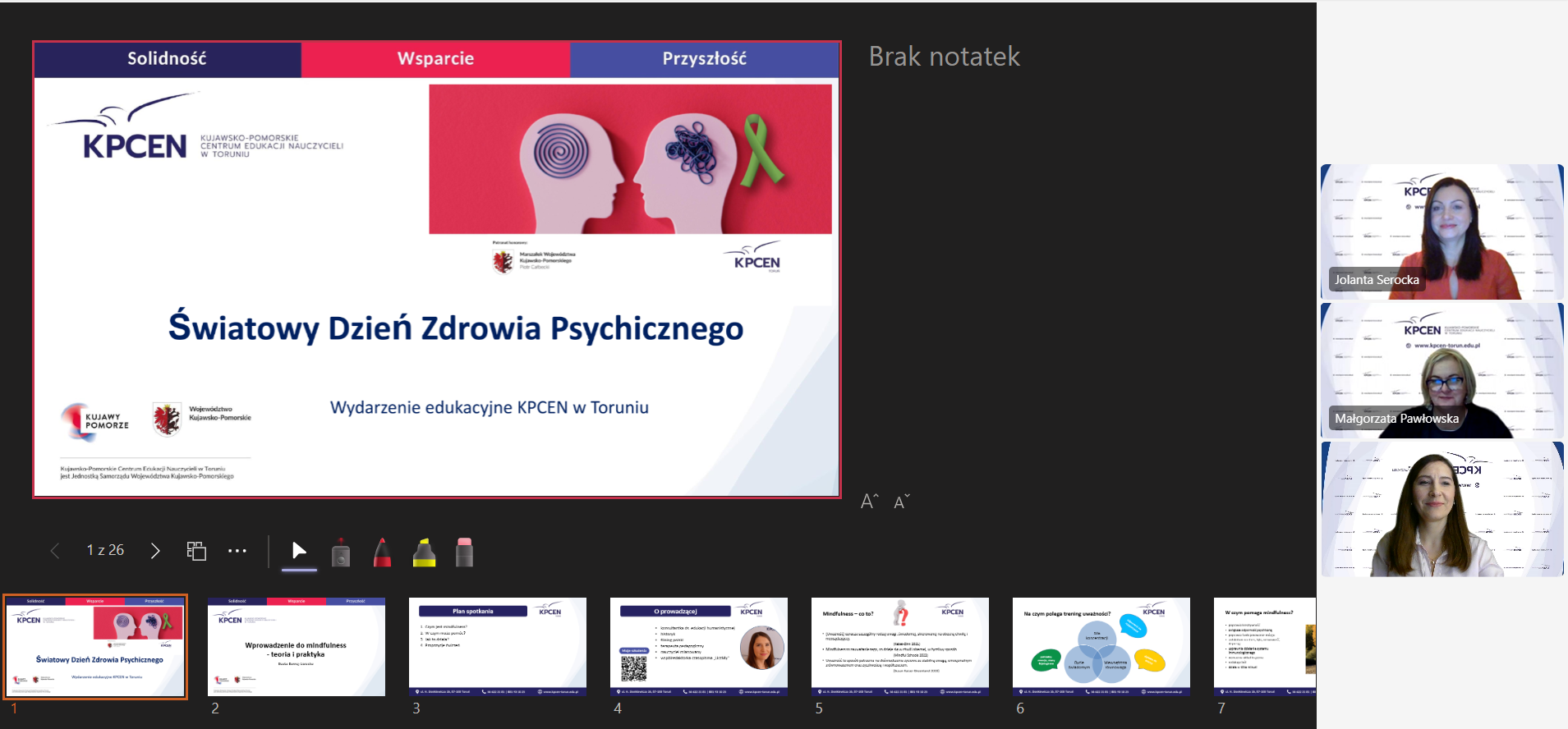The image size is (1568, 729).
Task: Activate the laser pointer tool
Action: (x=341, y=552)
